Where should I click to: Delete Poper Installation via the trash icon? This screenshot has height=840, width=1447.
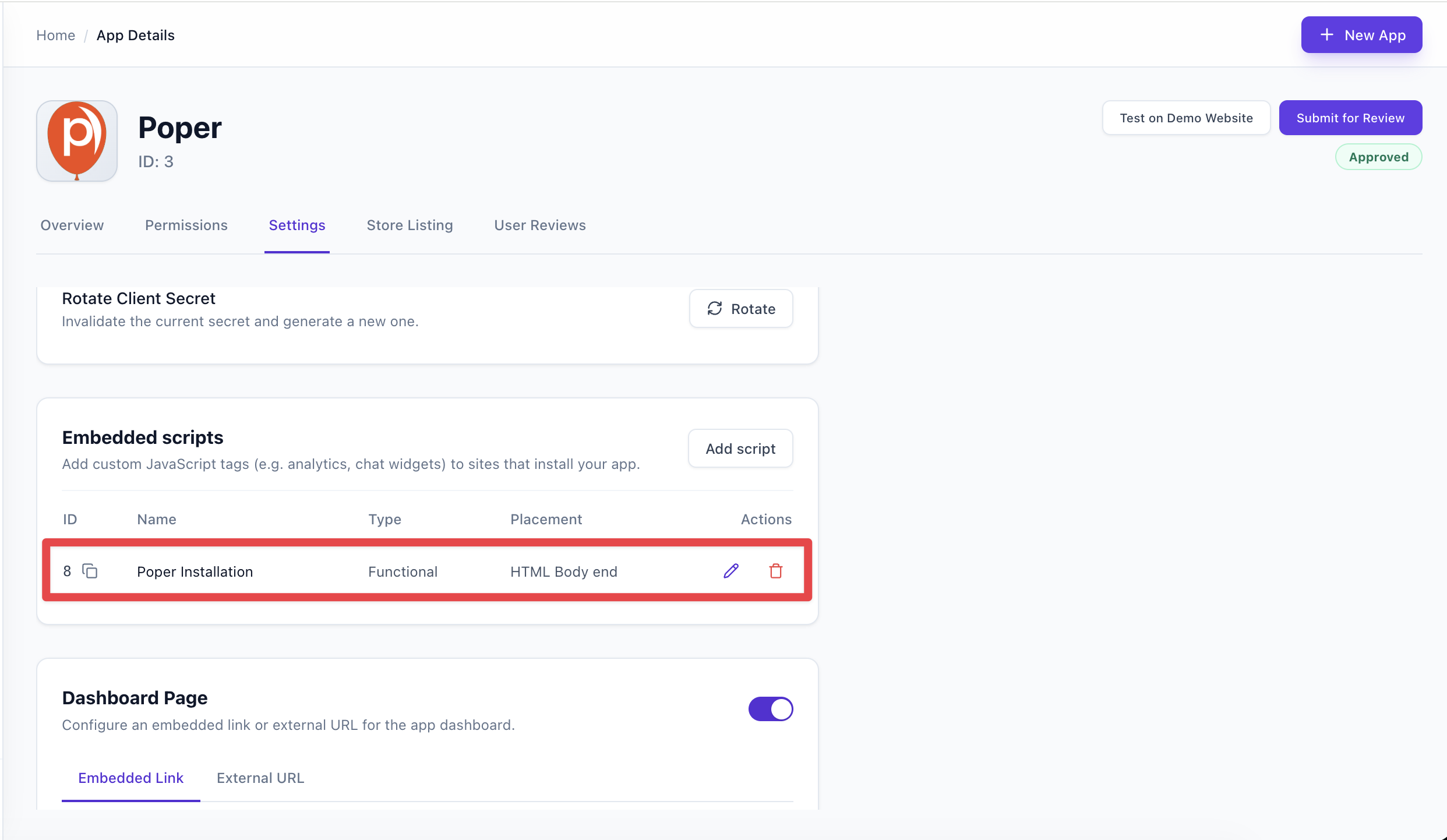pyautogui.click(x=776, y=571)
